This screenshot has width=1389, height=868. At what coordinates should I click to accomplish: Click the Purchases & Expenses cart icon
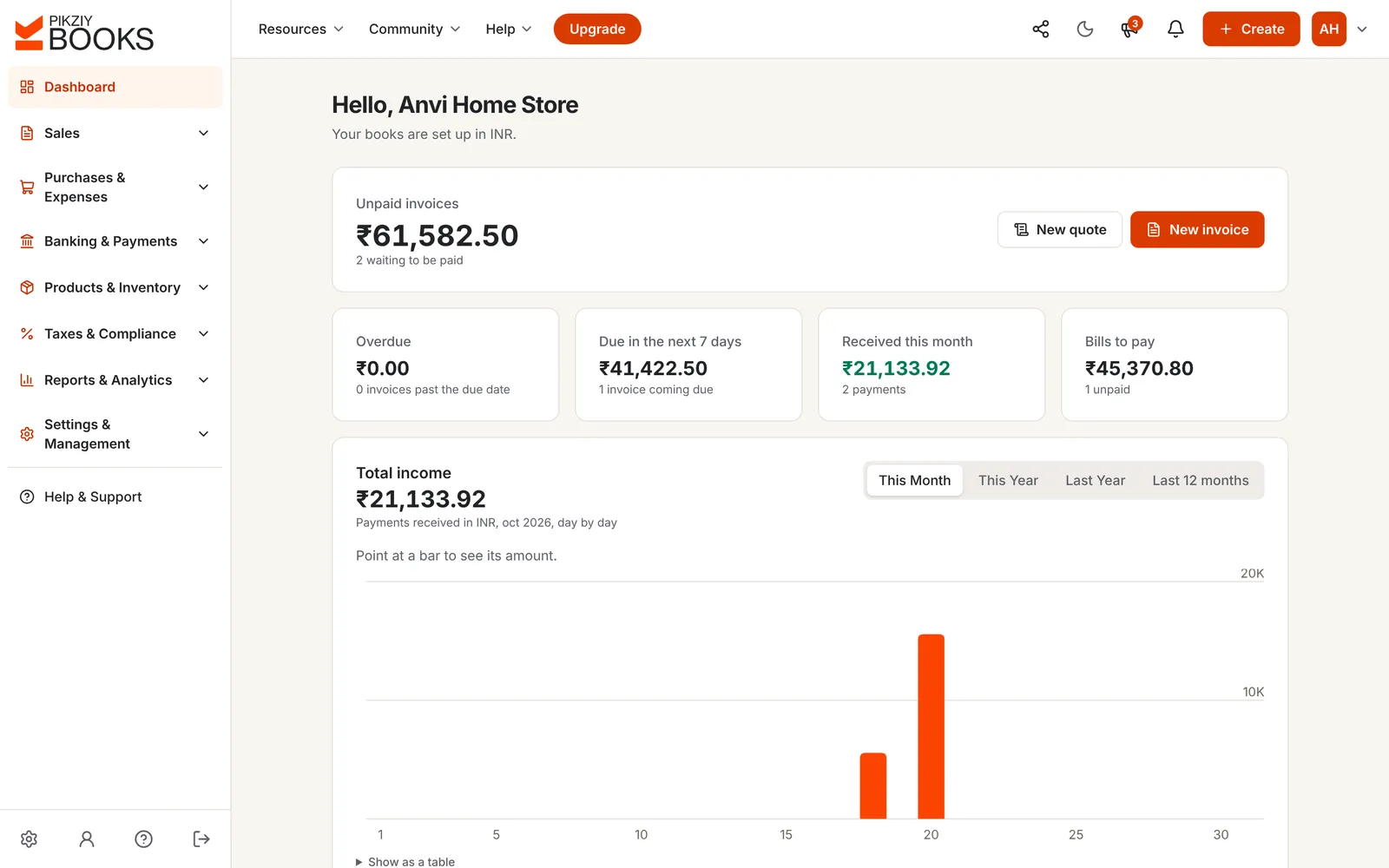coord(27,187)
